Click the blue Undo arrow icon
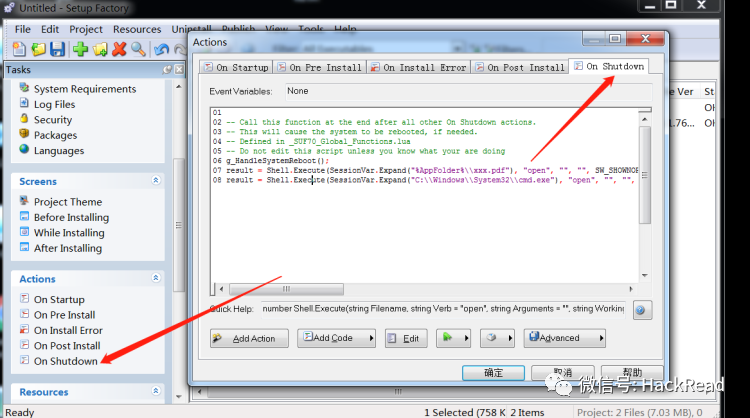Viewport: 750px width, 418px height. pos(161,49)
